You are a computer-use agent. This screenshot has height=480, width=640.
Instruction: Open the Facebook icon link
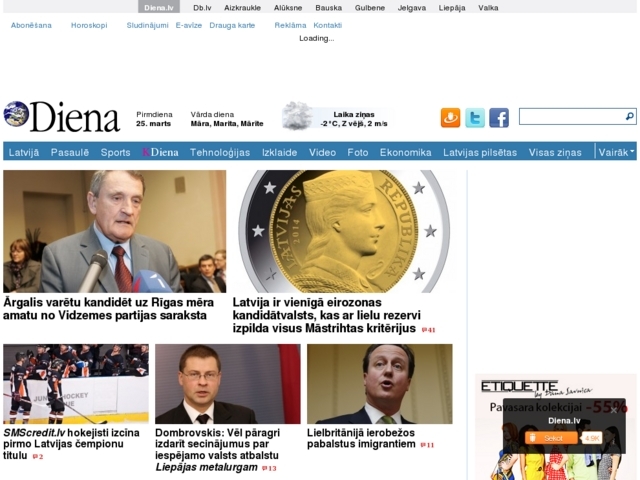(x=499, y=118)
